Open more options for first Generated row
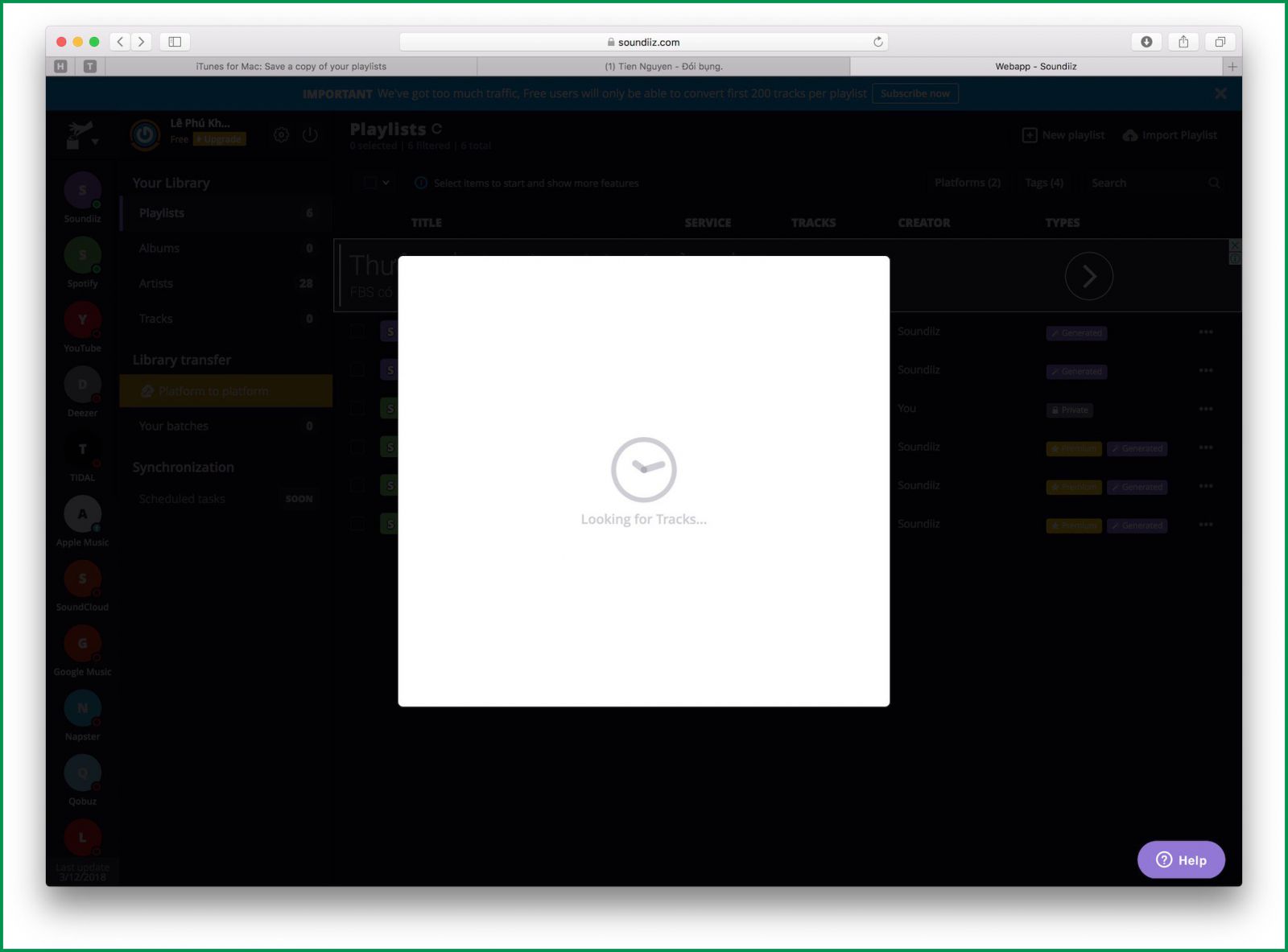Viewport: 1288px width, 952px height. [1206, 332]
